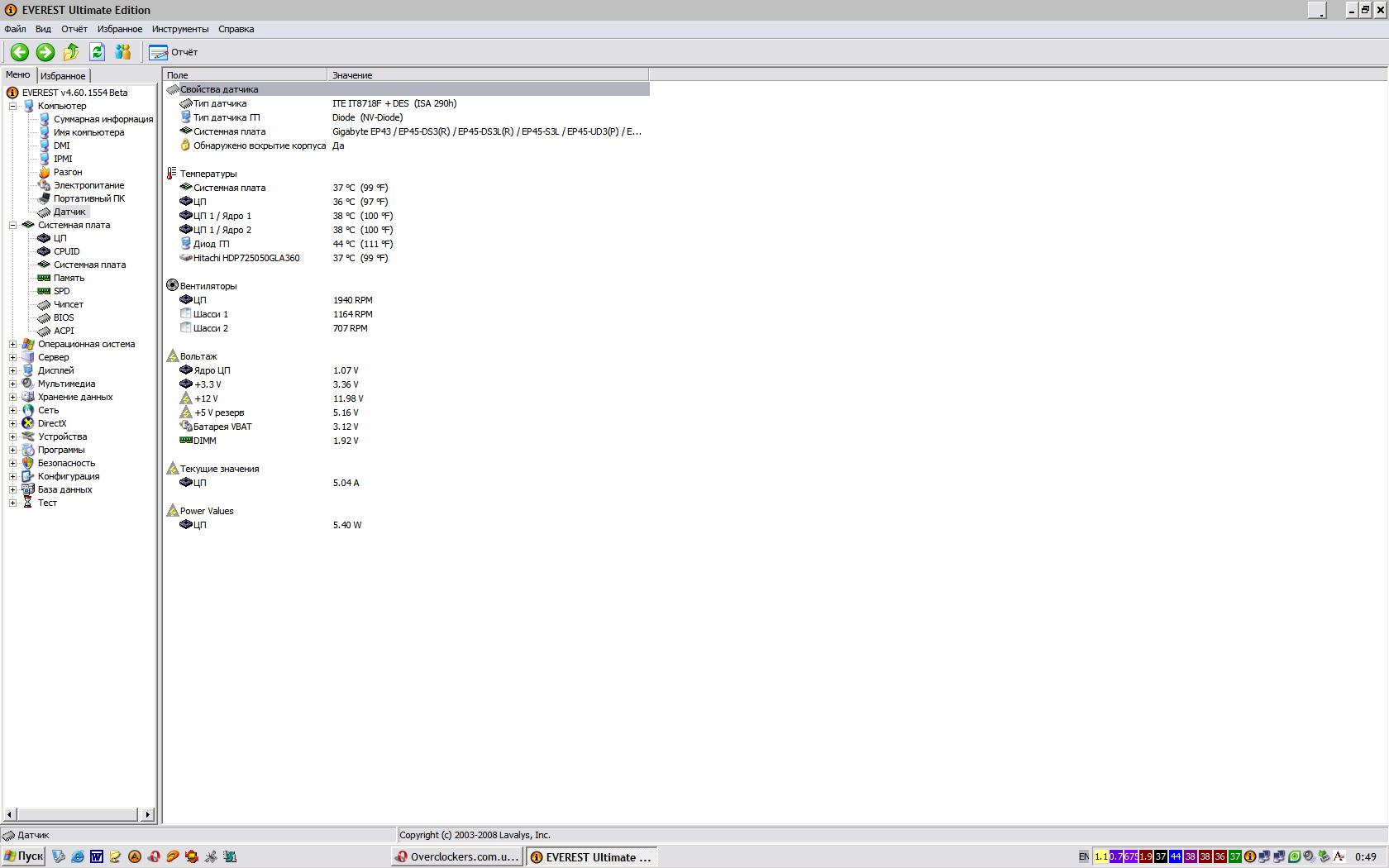This screenshot has height=868, width=1389.
Task: Open the Чипсет tree item
Action: [68, 304]
